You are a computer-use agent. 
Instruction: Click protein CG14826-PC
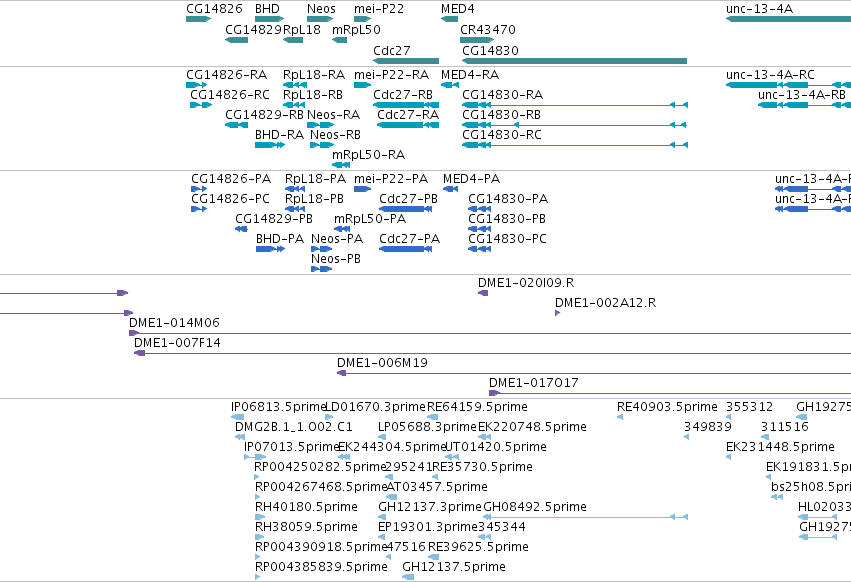pyautogui.click(x=199, y=209)
